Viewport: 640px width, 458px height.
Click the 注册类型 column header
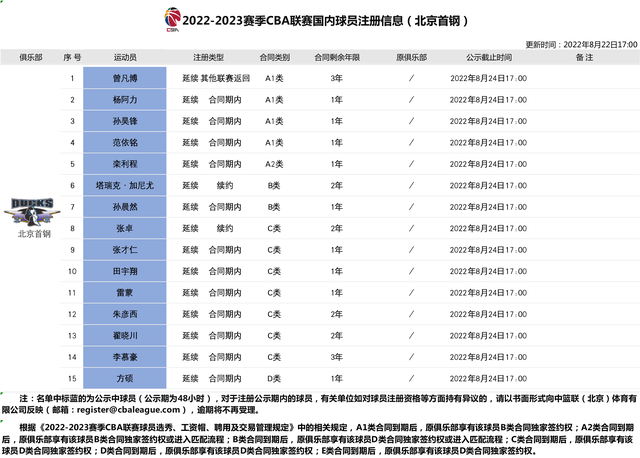tap(209, 58)
